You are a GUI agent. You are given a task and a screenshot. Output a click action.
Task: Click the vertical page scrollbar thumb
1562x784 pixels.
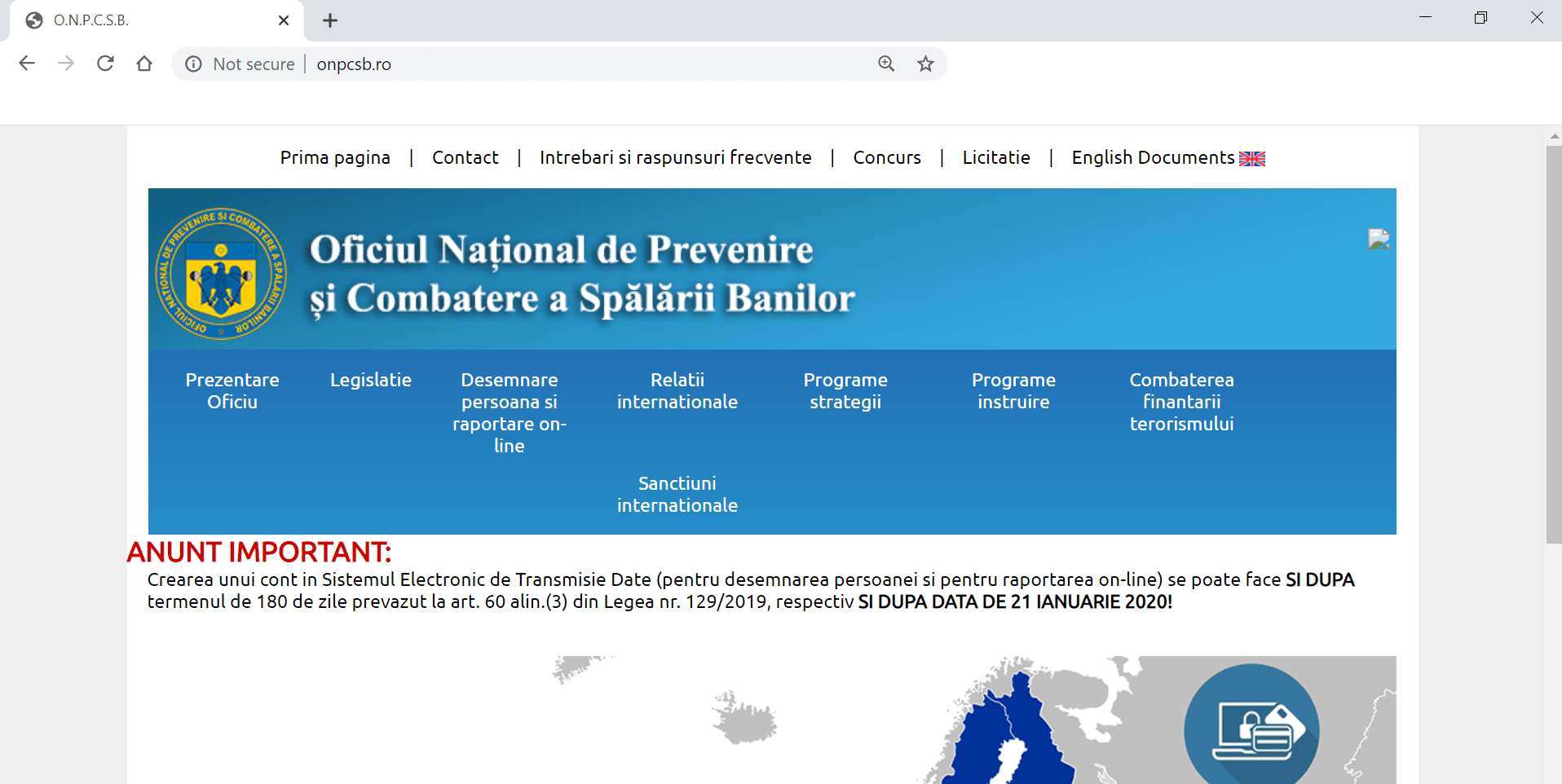point(1554,342)
